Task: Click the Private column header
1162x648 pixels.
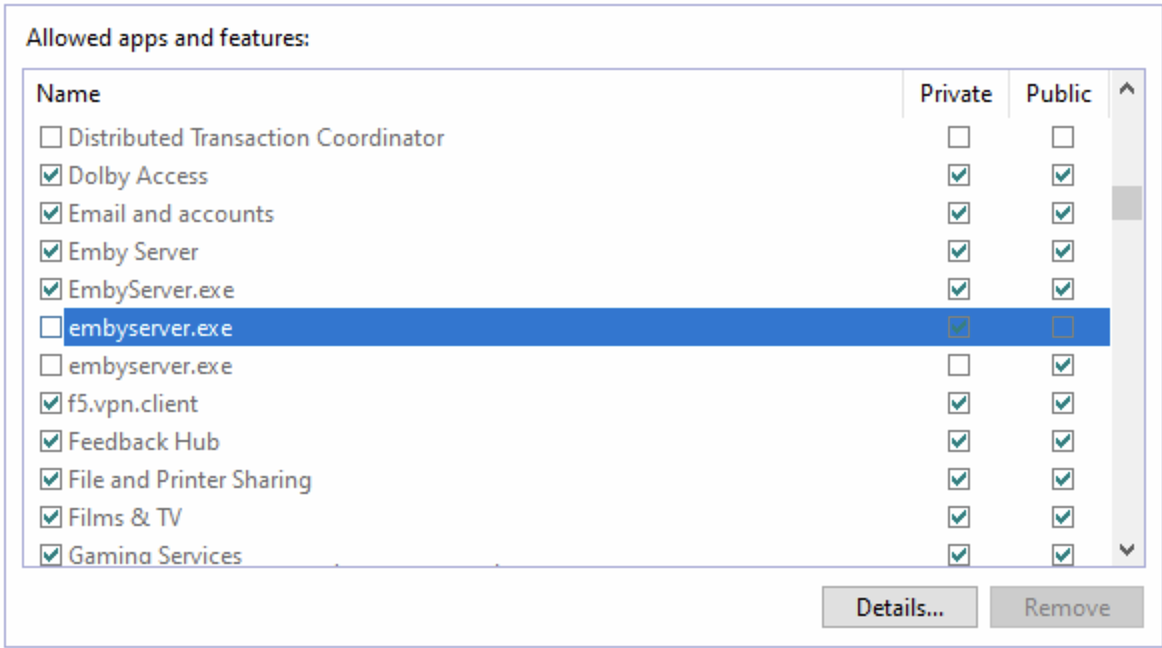Action: pyautogui.click(x=956, y=94)
